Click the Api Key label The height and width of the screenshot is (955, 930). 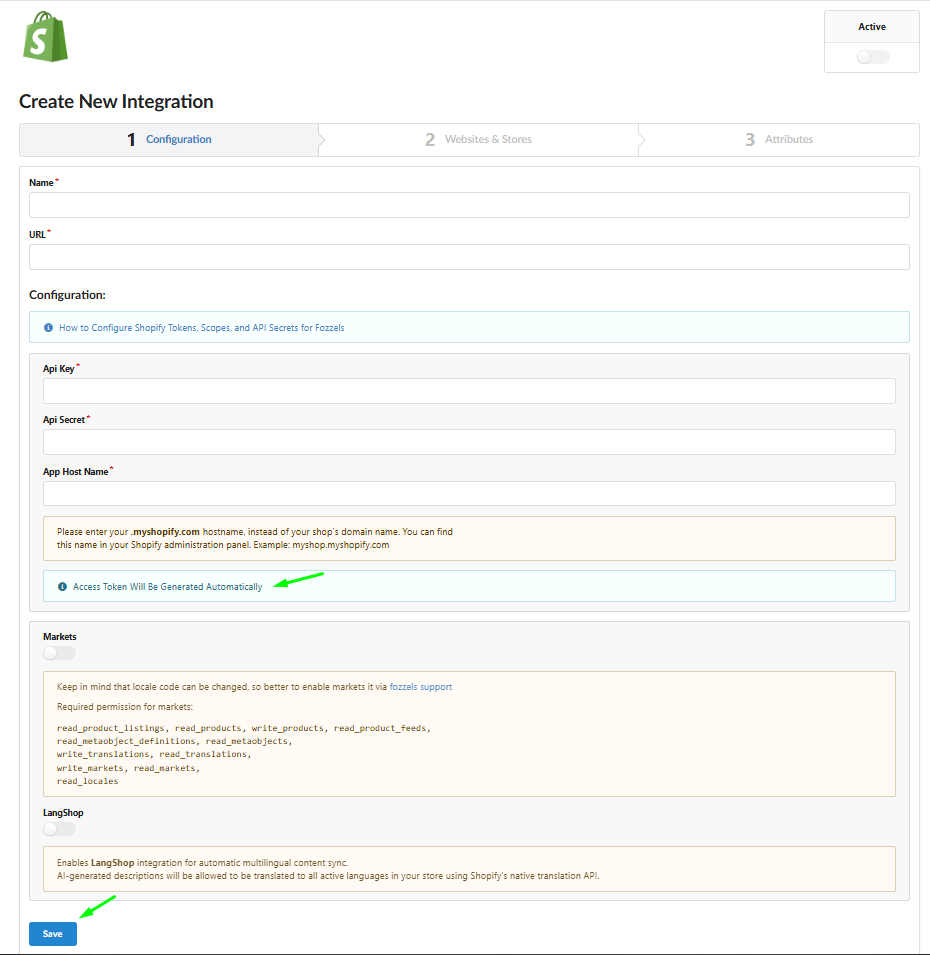click(x=59, y=368)
